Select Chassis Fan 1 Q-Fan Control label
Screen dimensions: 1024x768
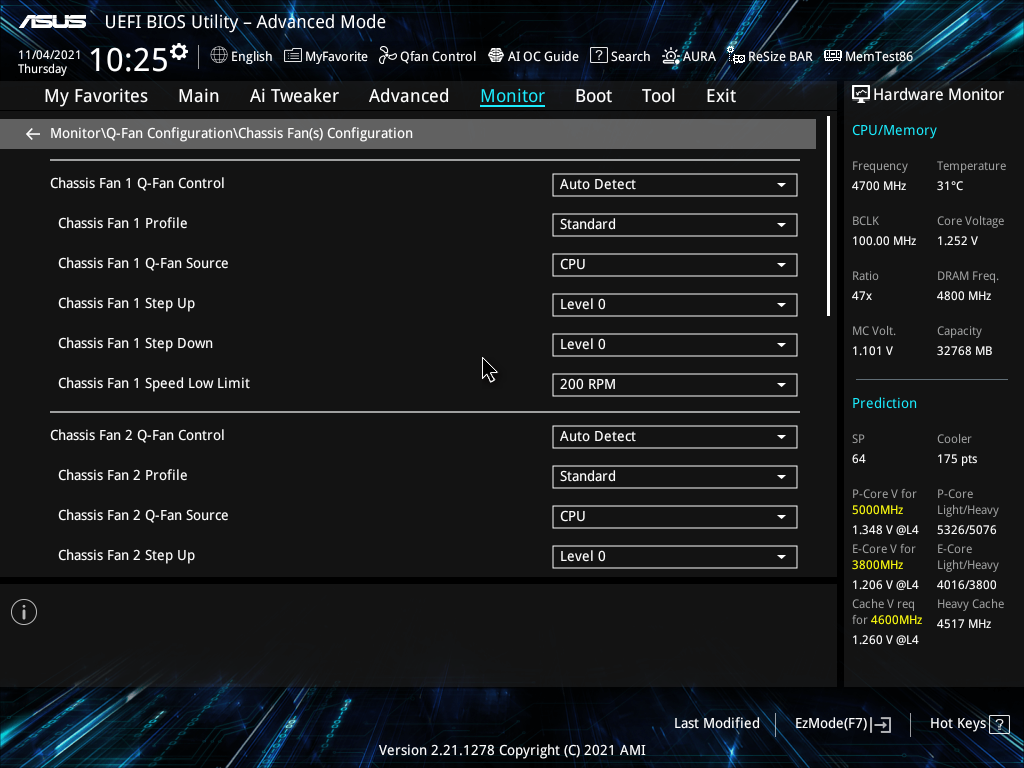pos(137,184)
